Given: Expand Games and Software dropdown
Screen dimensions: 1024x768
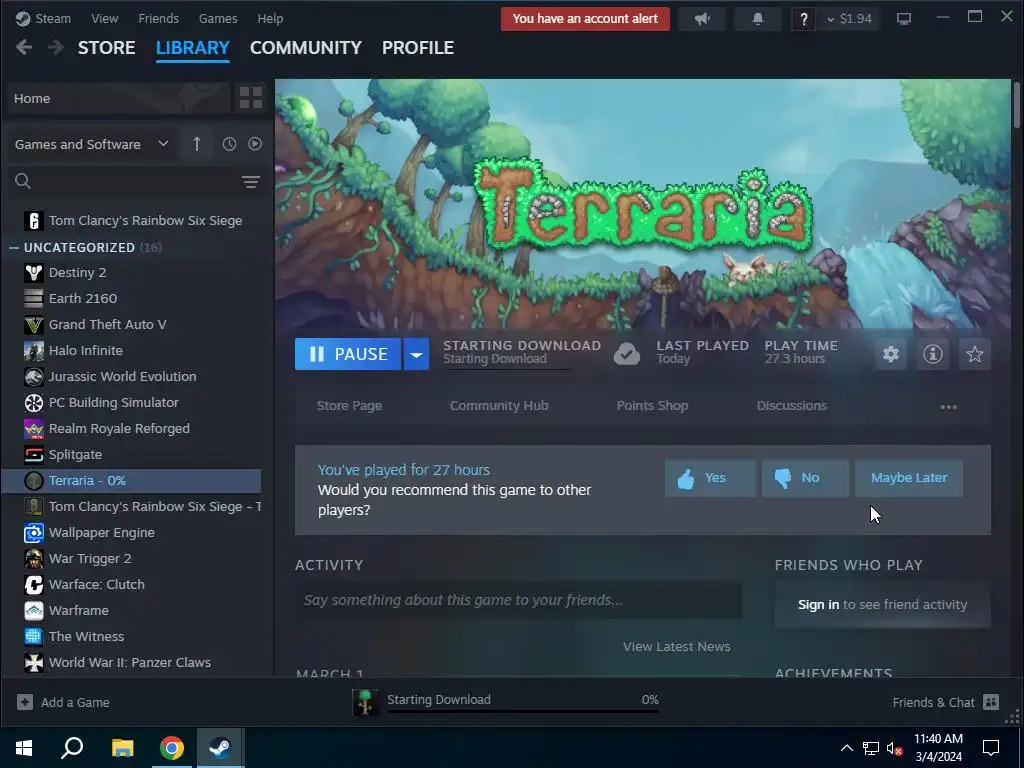Looking at the screenshot, I should click(x=91, y=144).
